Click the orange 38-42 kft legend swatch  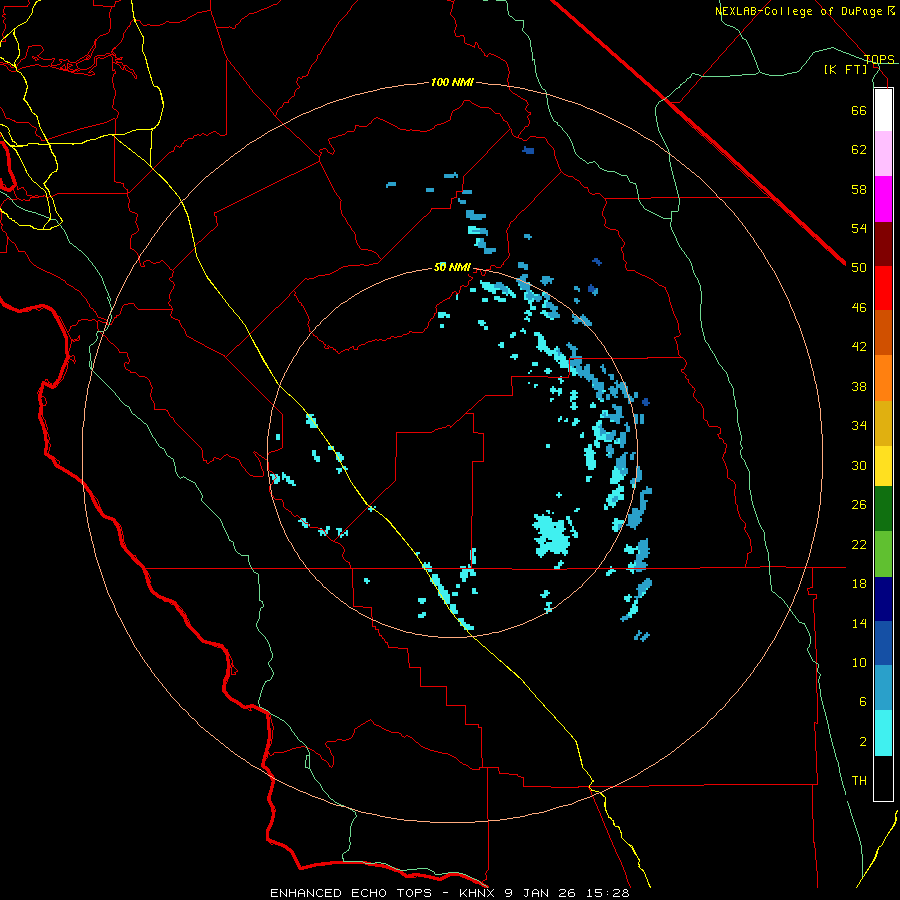883,378
